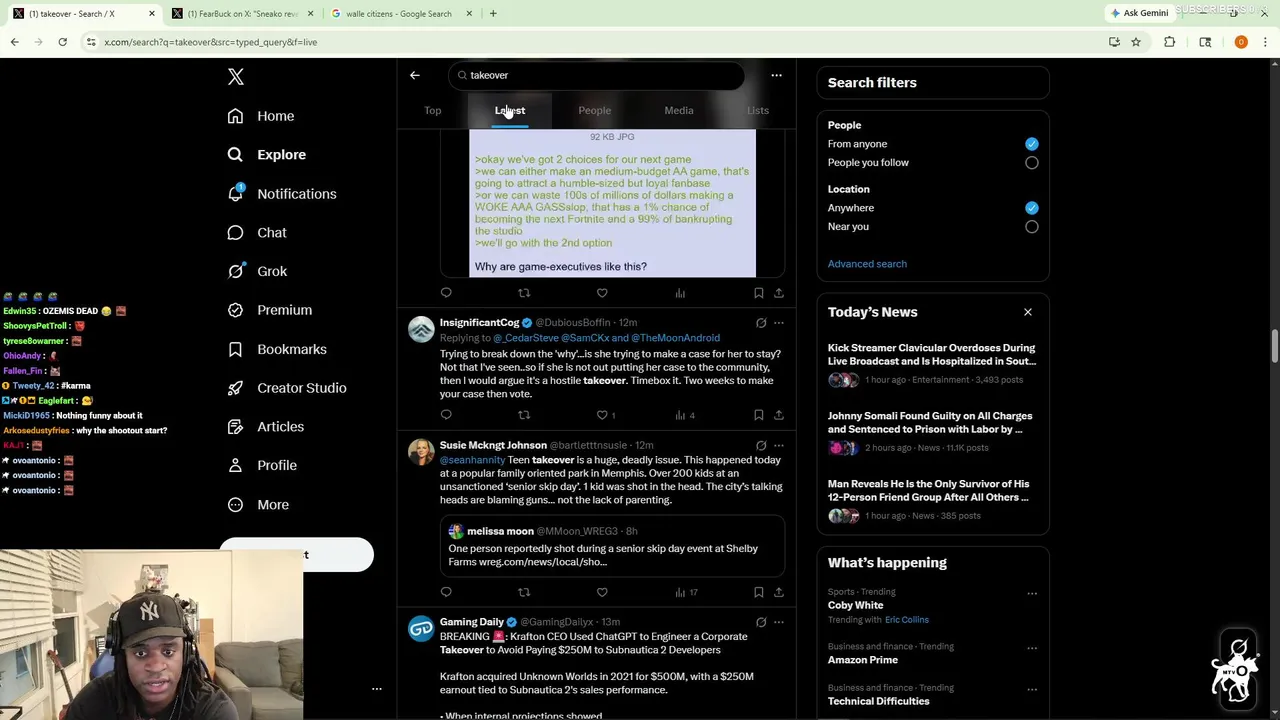The image size is (1280, 720).
Task: Open search options three-dot menu
Action: coord(776,75)
